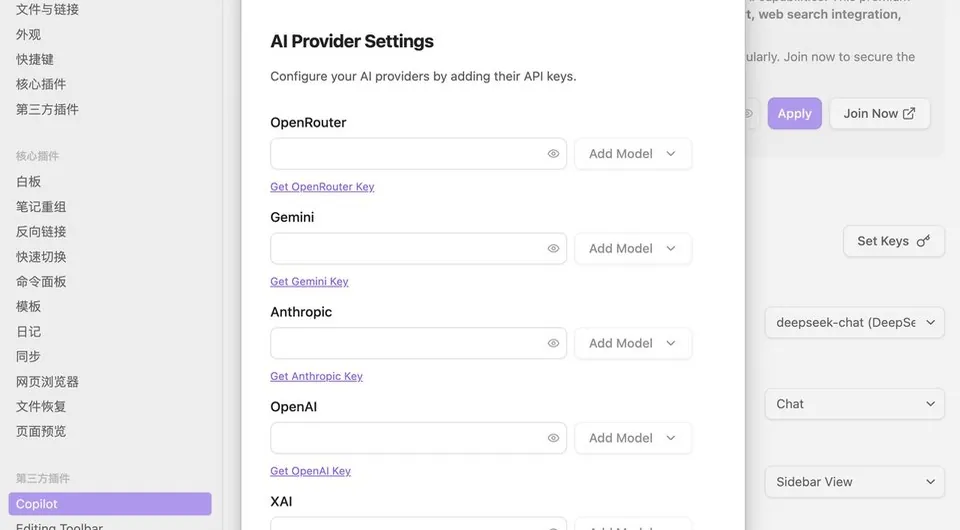Select Copilot in the settings sidebar
The image size is (960, 530).
(x=110, y=504)
